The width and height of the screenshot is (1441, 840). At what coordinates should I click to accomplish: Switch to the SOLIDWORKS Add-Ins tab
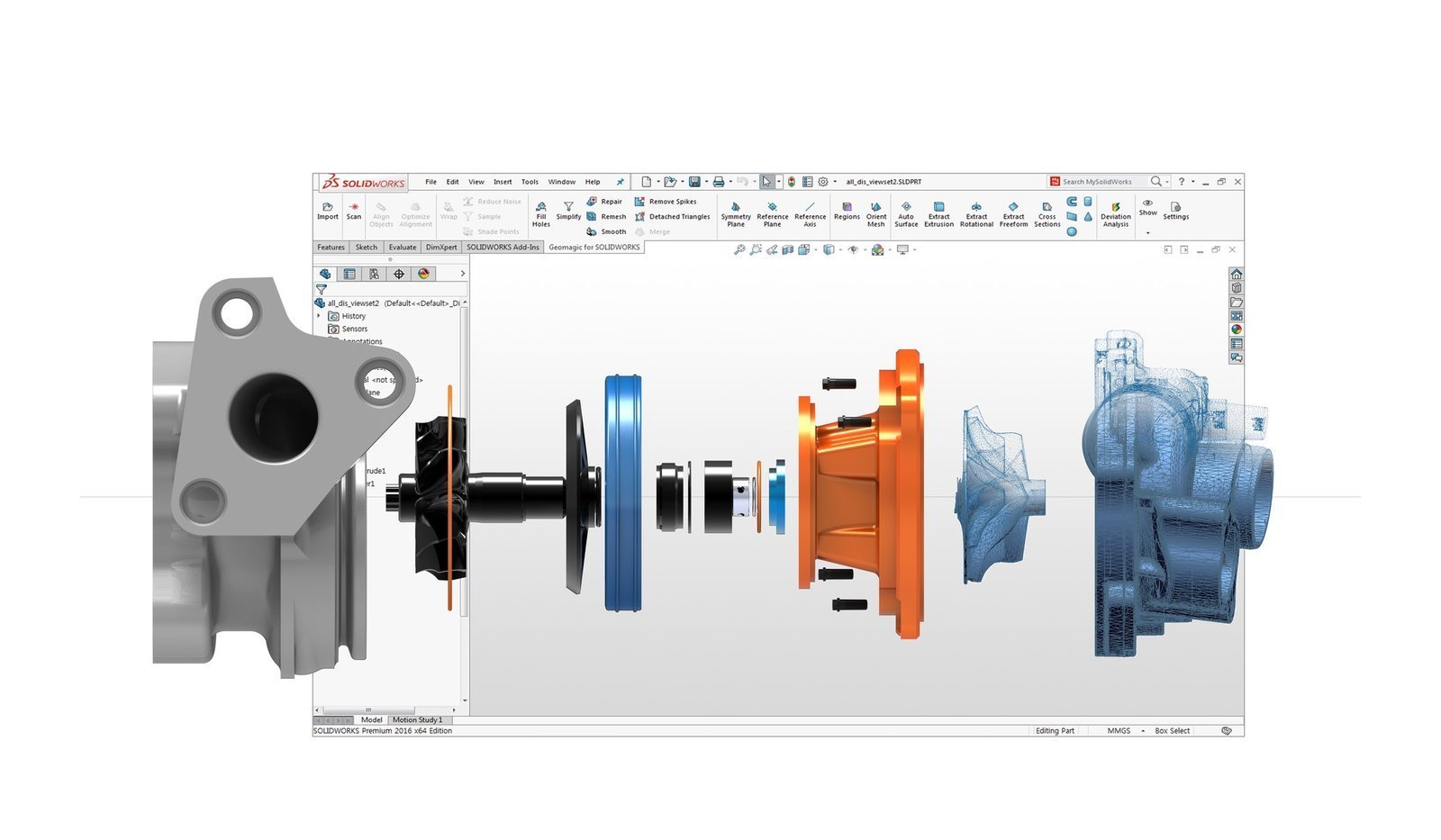tap(503, 247)
